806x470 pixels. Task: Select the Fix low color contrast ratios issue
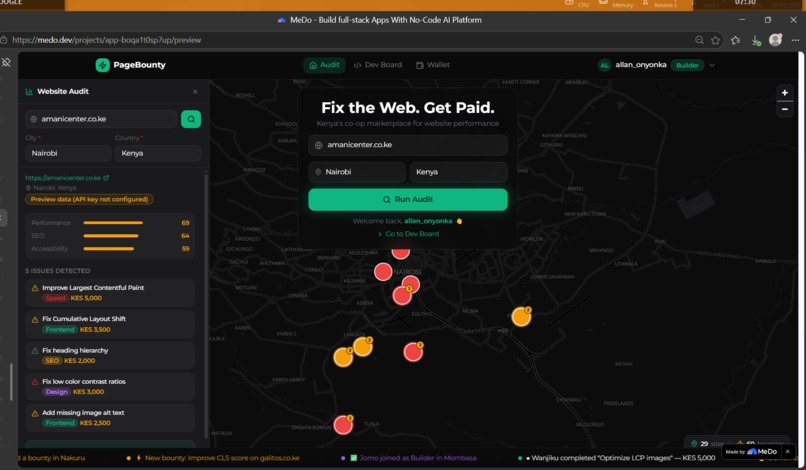110,387
